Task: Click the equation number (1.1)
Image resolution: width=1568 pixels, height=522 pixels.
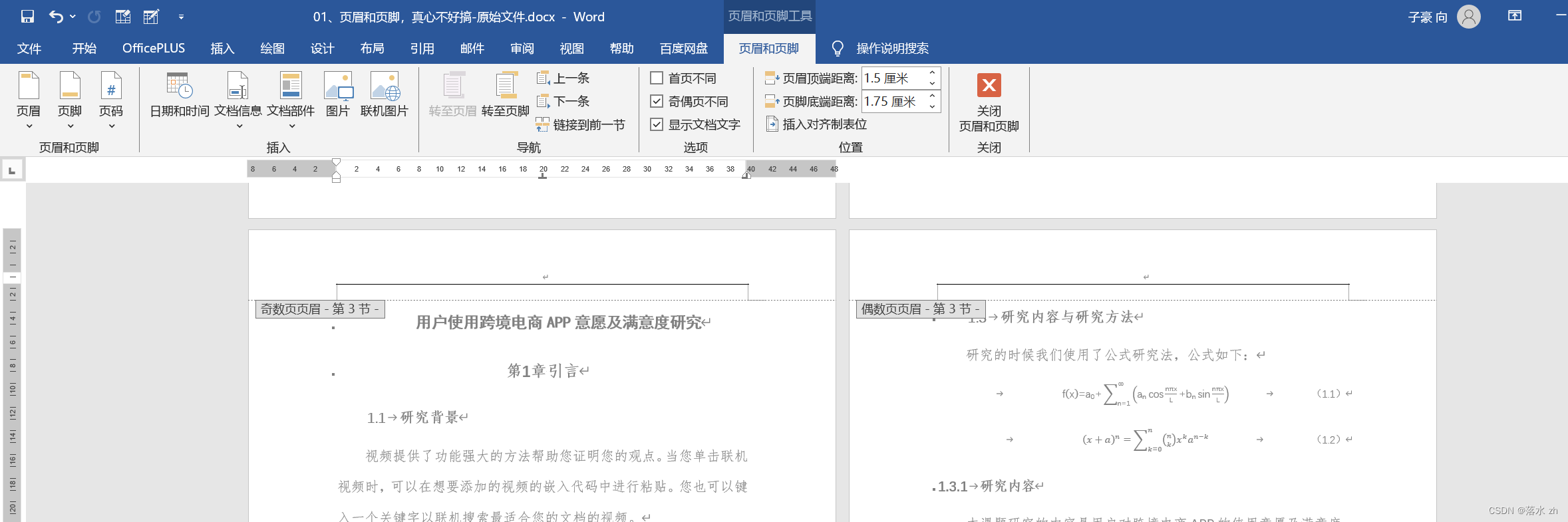Action: [1329, 394]
